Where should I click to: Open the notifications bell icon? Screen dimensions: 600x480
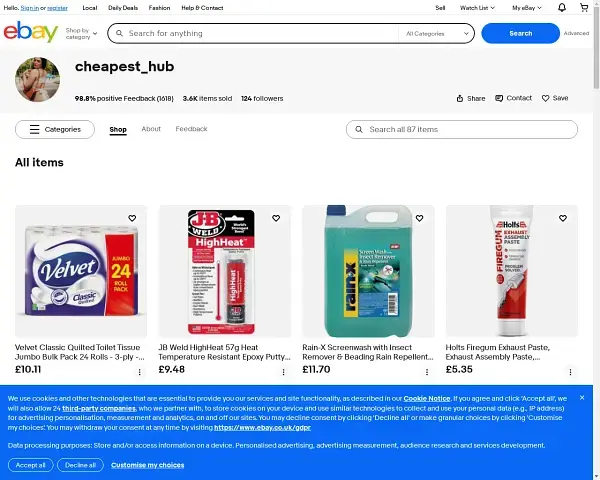tap(561, 8)
